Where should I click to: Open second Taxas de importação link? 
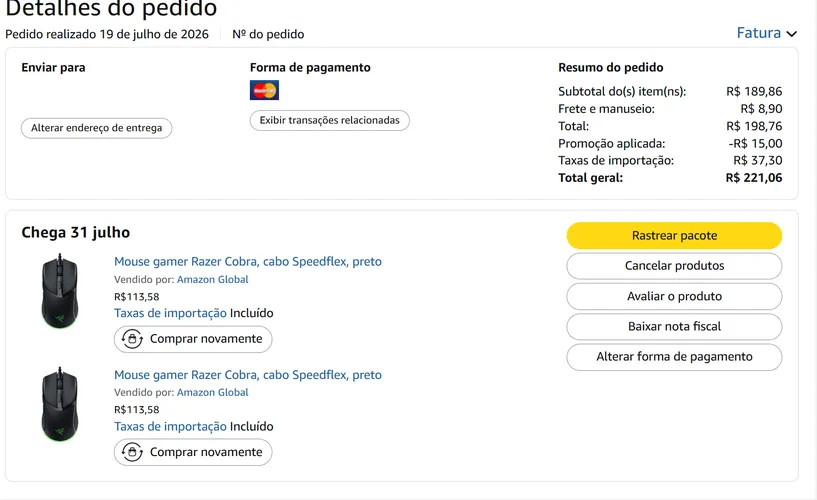[170, 427]
